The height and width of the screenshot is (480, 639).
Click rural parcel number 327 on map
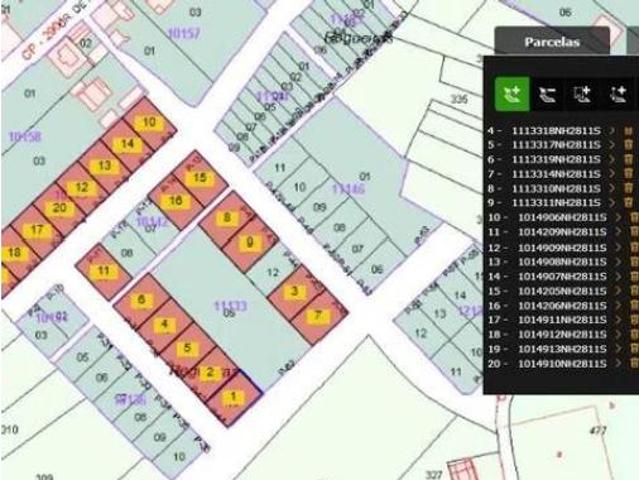tap(434, 474)
